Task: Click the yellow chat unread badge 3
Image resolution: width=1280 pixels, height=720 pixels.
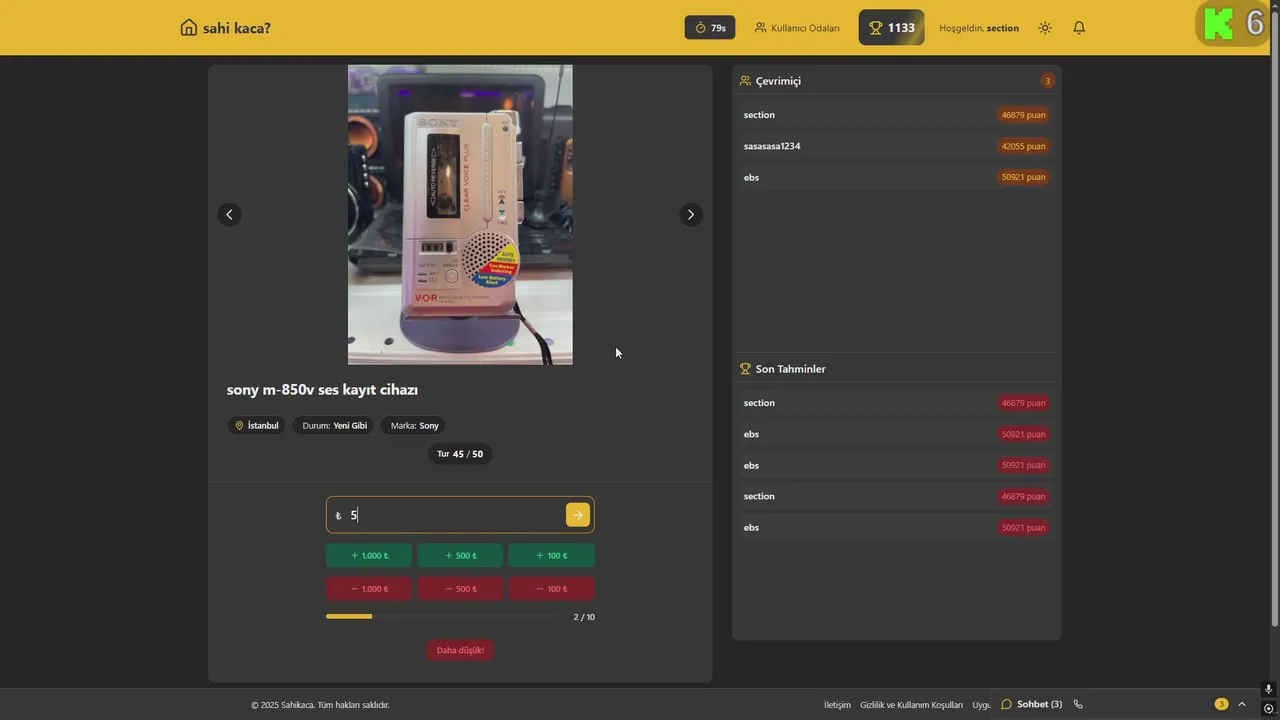Action: click(x=1221, y=704)
